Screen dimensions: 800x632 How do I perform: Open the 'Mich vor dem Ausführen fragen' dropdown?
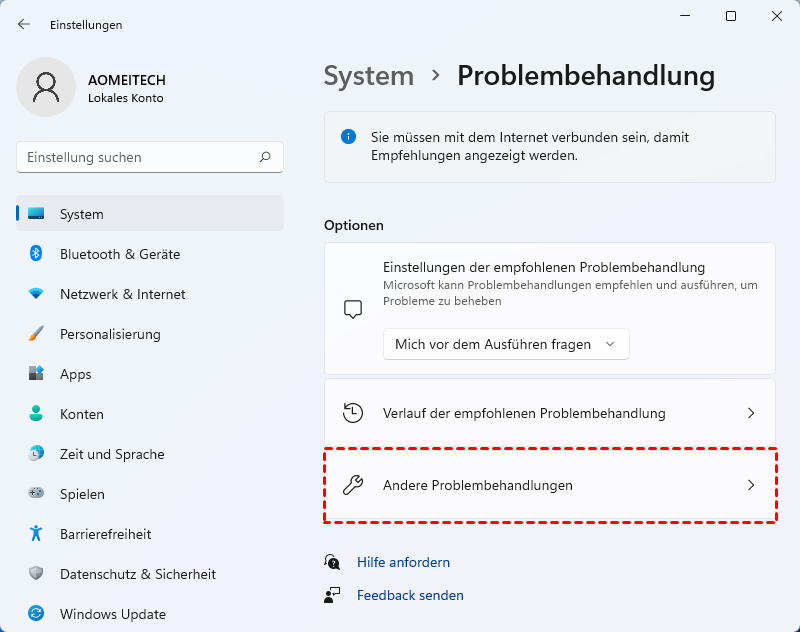point(506,344)
